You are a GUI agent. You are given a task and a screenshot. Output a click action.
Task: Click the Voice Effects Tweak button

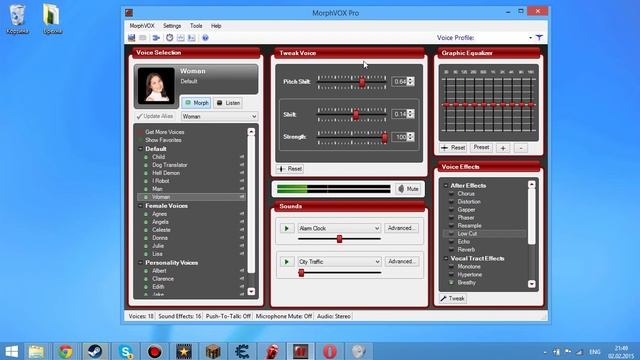click(x=453, y=298)
